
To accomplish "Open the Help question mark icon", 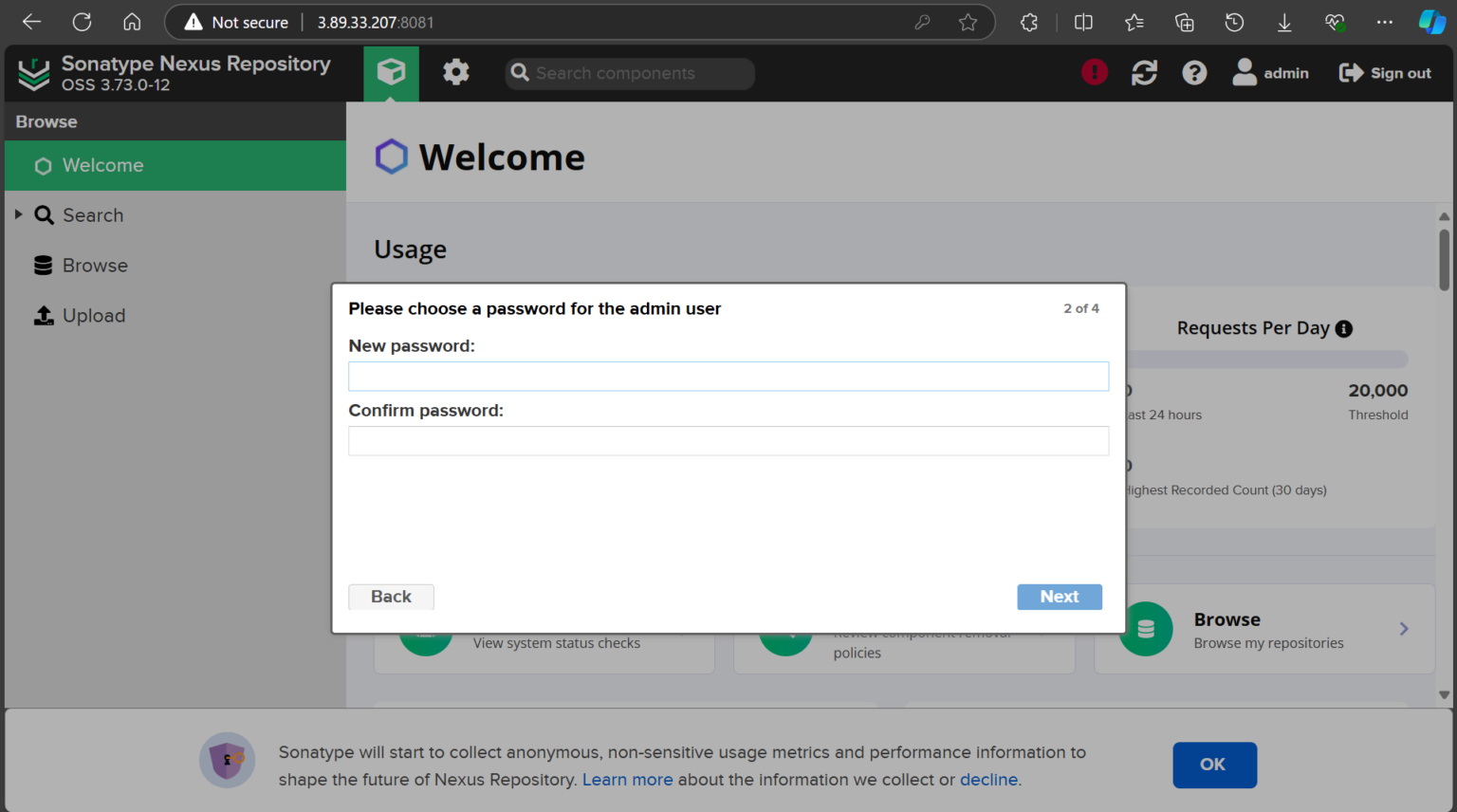I will (1193, 72).
